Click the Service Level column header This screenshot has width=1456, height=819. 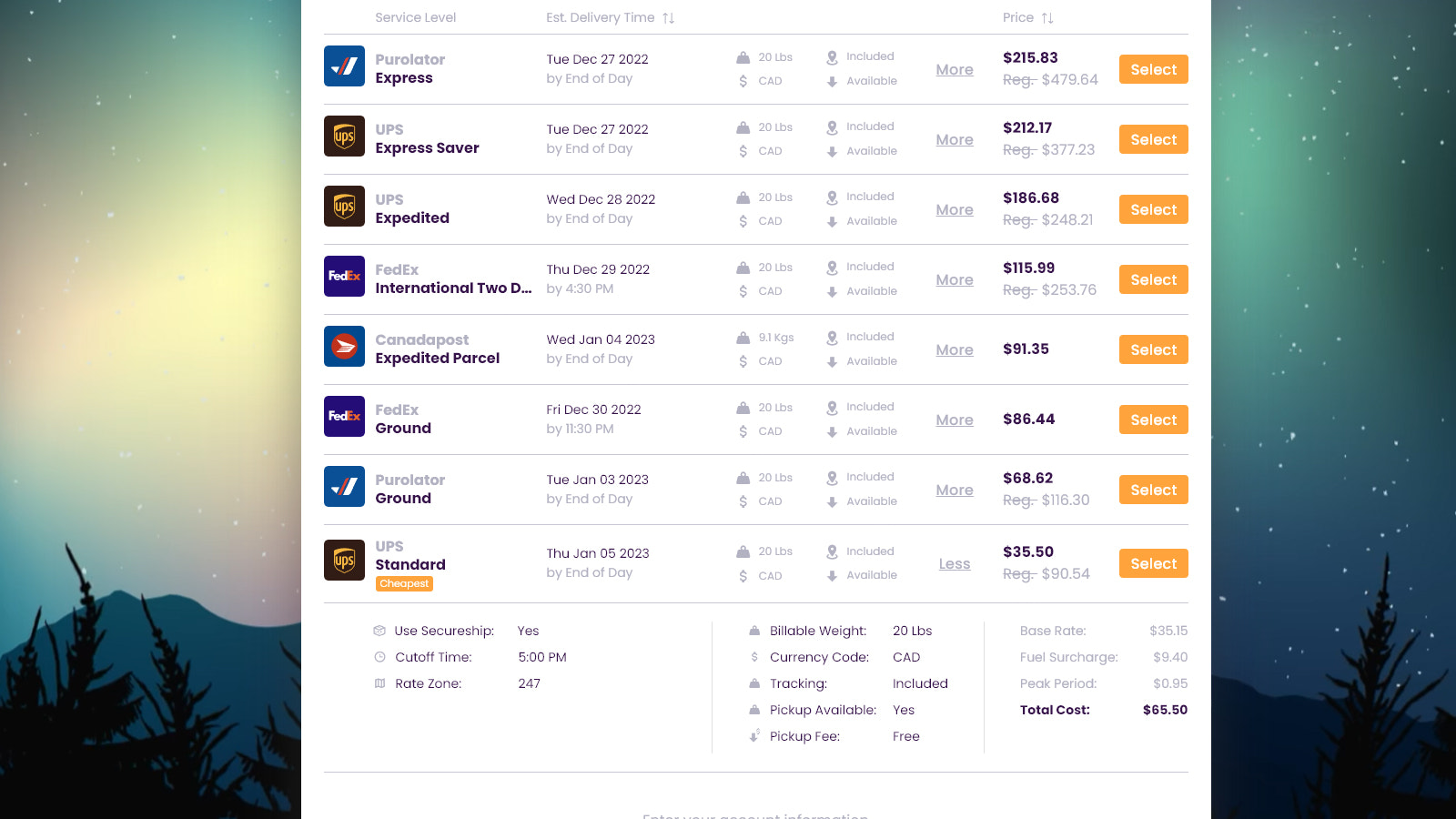(x=416, y=17)
